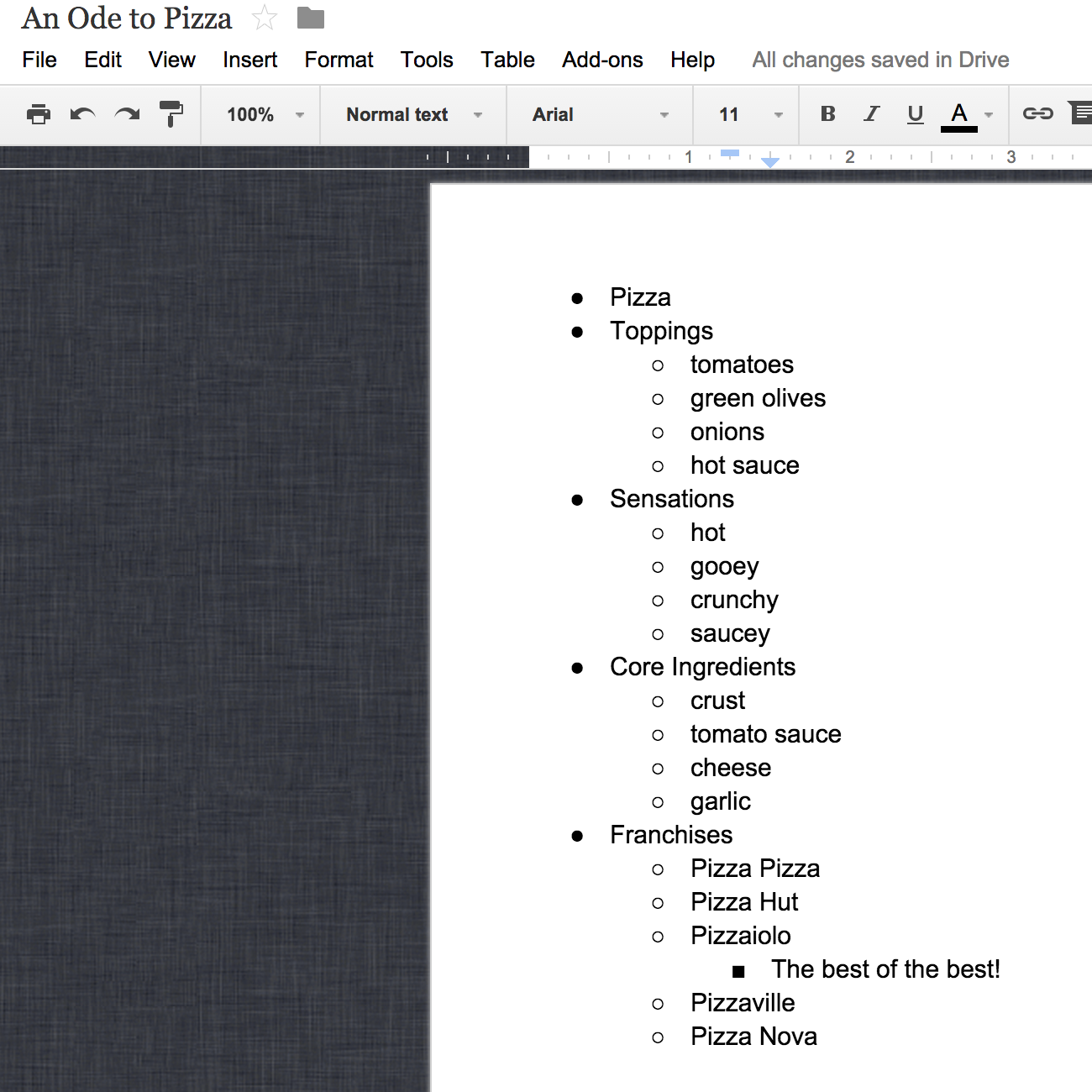Click The best of the best! text

pos(885,969)
